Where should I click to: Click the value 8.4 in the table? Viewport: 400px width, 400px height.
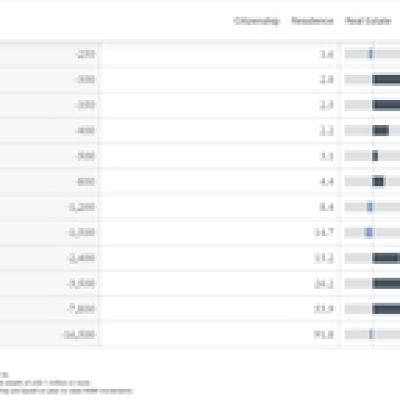pos(326,207)
